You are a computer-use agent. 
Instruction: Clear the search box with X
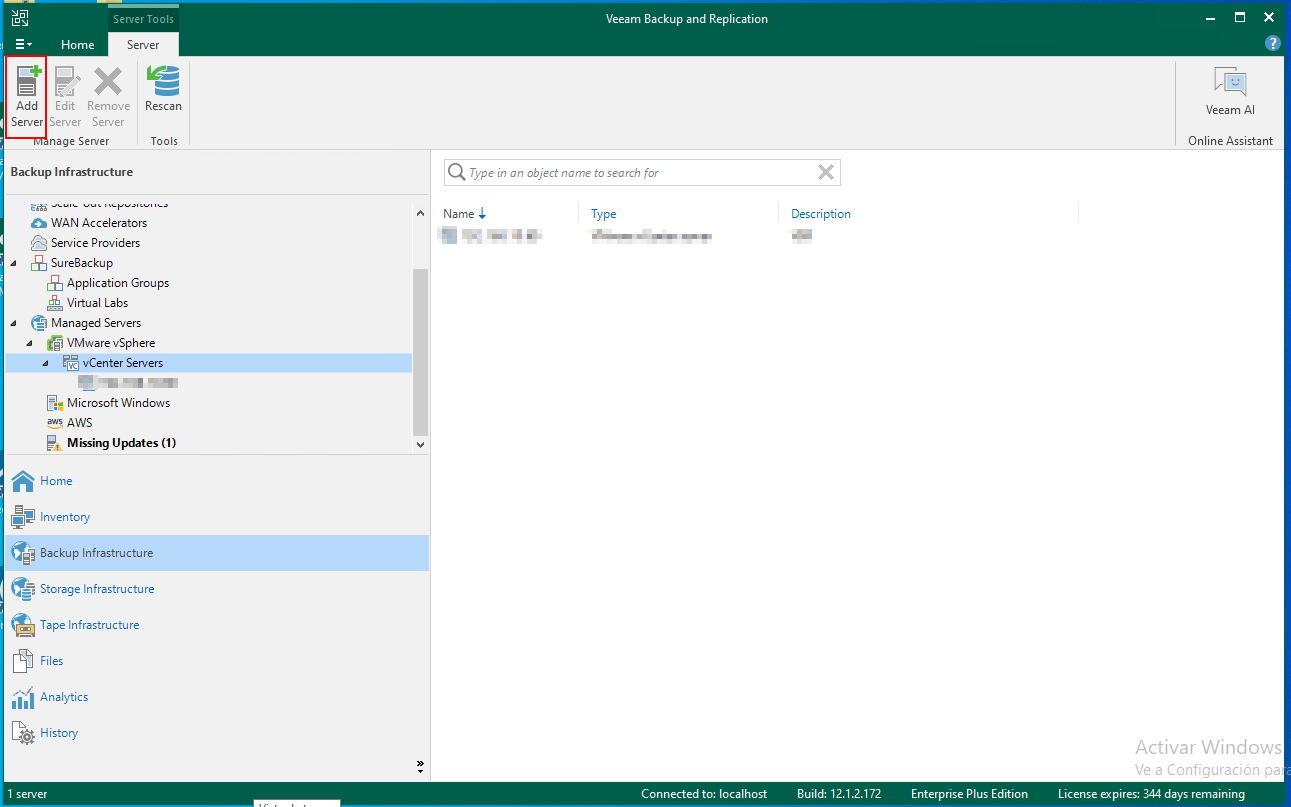point(826,172)
